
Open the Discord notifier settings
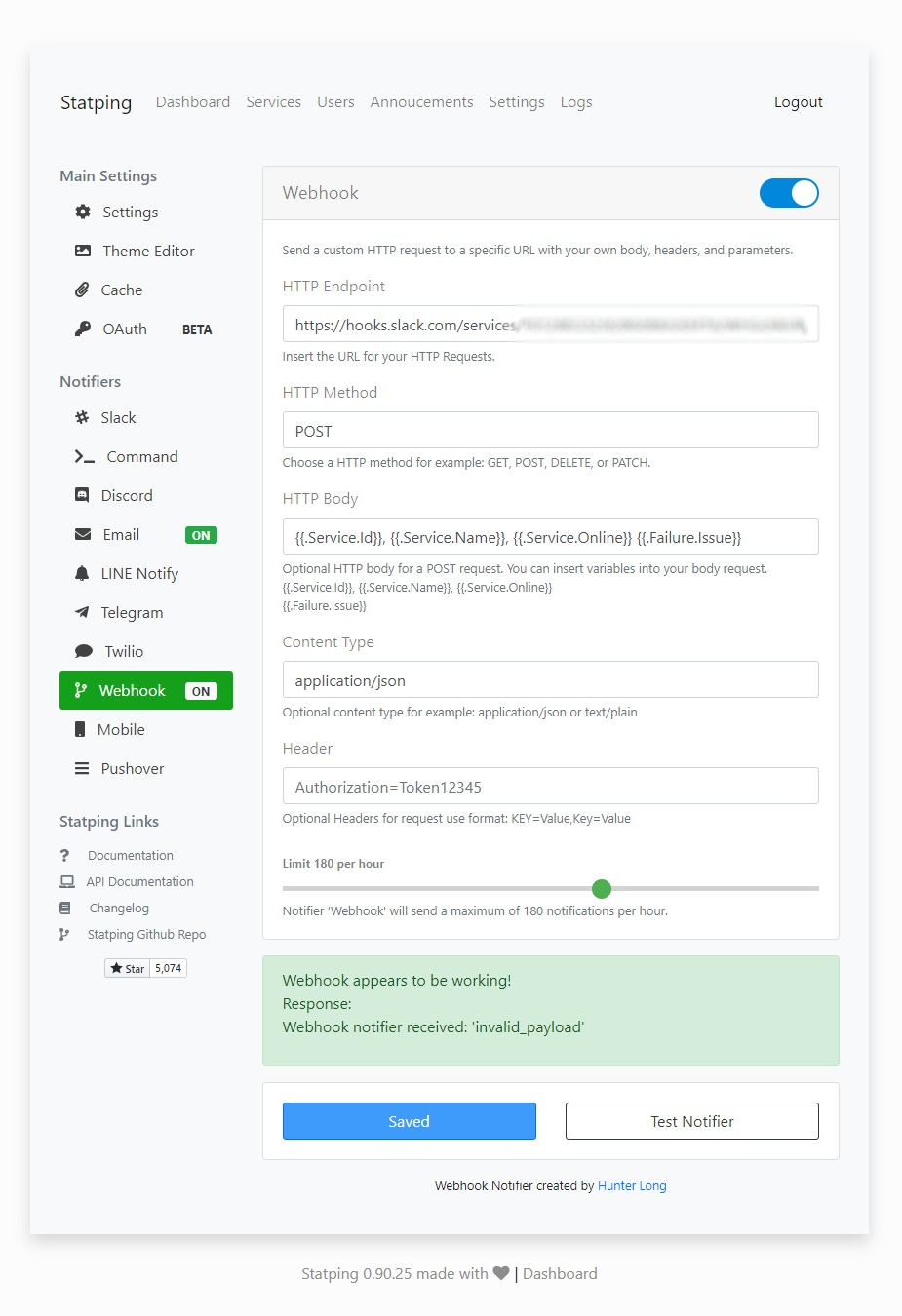point(83,495)
